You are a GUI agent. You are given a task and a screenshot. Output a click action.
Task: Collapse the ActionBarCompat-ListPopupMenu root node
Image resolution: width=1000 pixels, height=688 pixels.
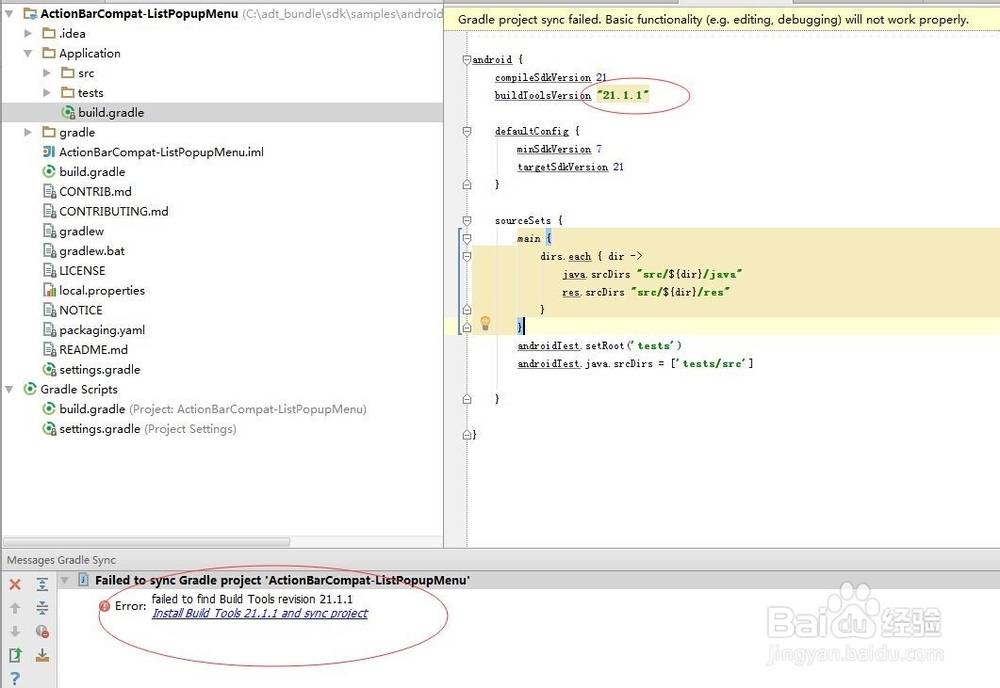click(10, 13)
